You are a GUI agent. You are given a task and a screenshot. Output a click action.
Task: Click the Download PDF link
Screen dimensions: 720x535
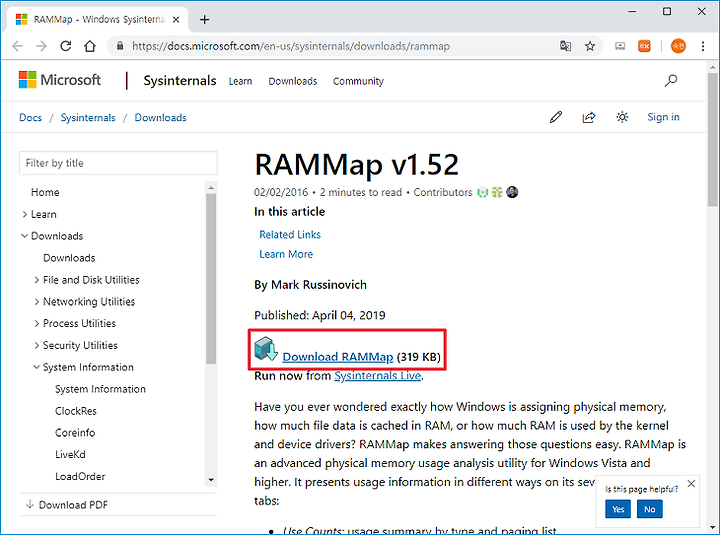73,505
